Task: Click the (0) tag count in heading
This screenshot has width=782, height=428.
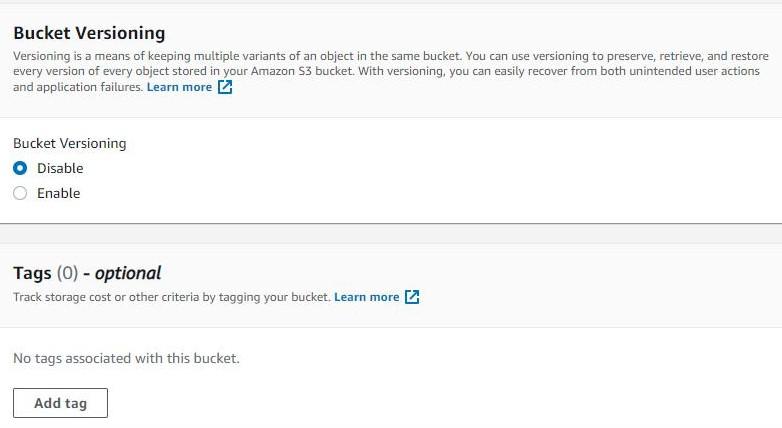Action: (67, 273)
